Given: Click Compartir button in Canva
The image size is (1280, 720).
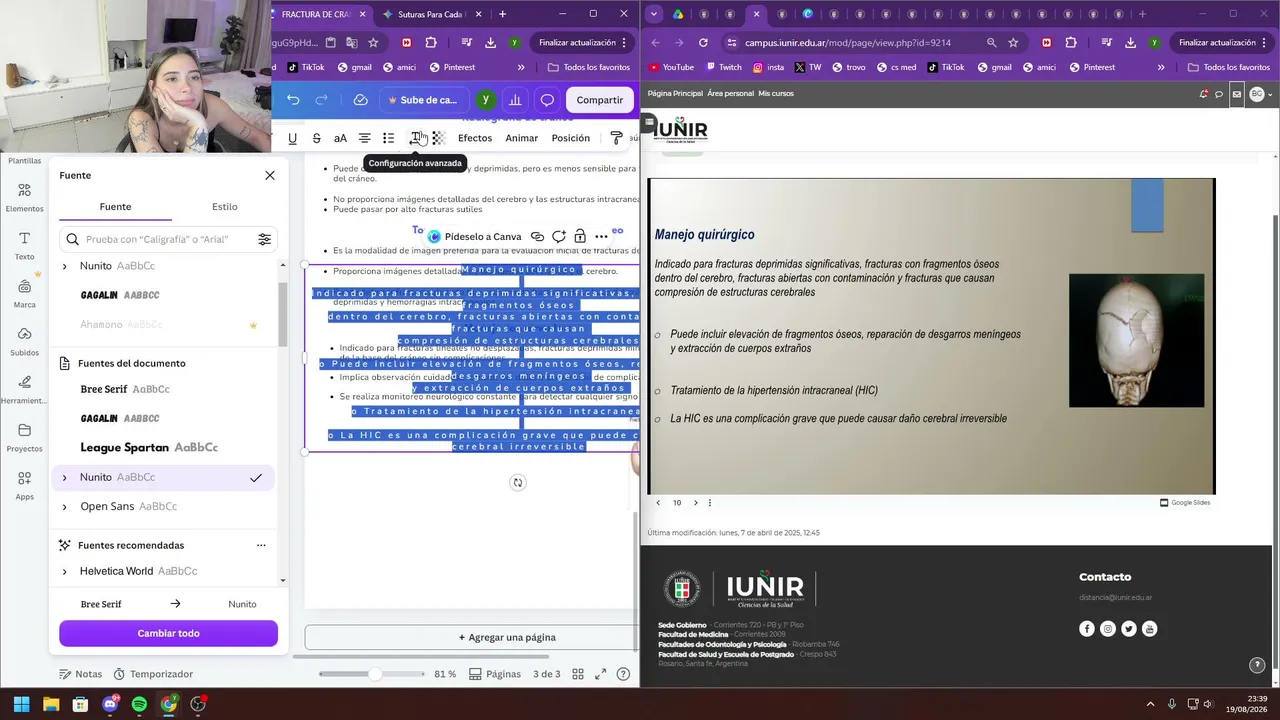Looking at the screenshot, I should coord(600,100).
